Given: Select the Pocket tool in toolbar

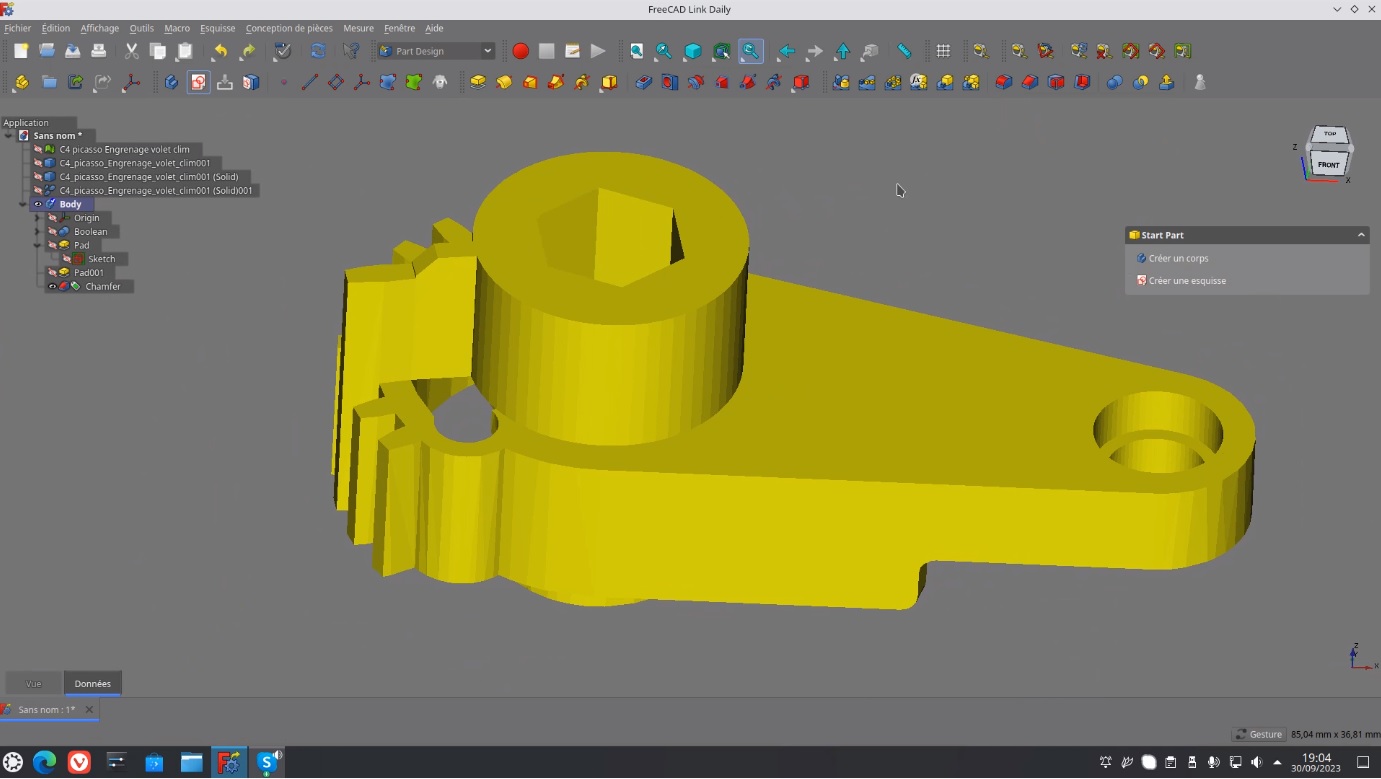Looking at the screenshot, I should point(644,82).
